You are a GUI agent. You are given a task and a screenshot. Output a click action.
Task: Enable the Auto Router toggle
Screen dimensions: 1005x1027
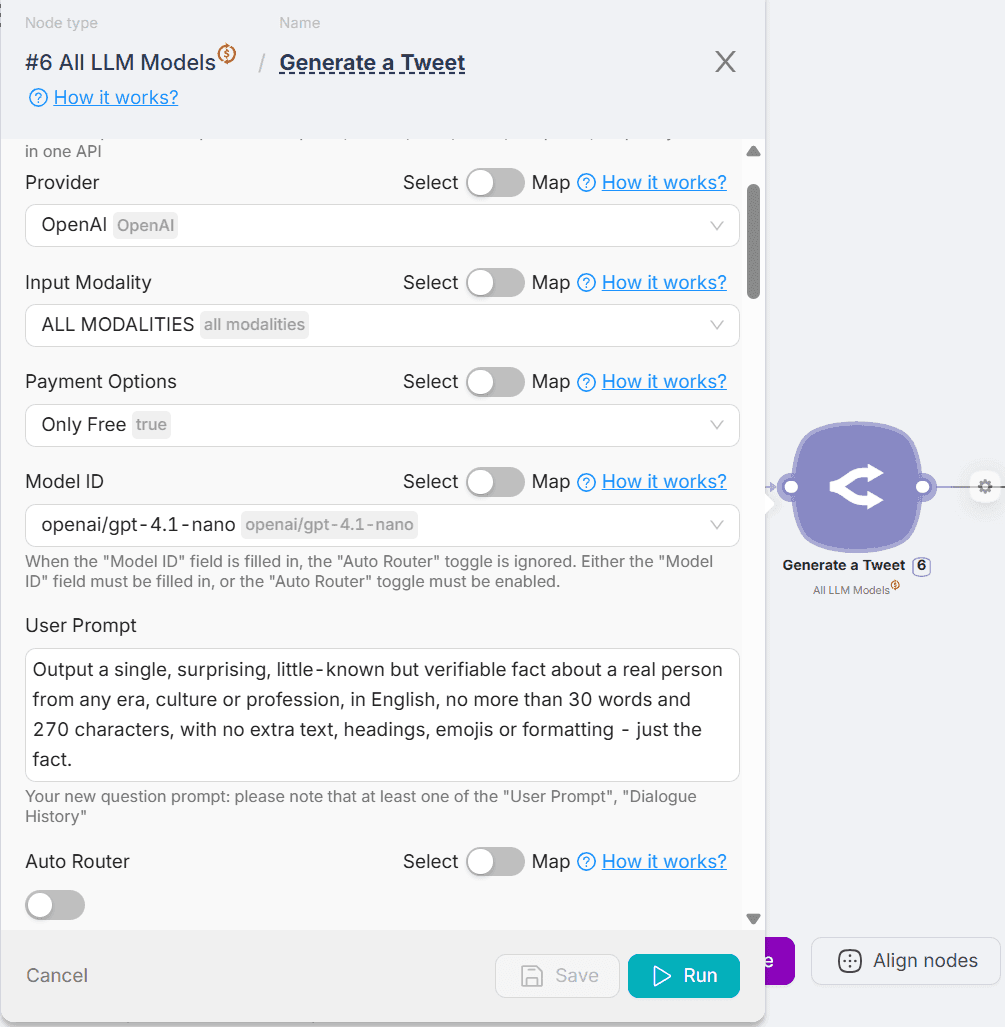pyautogui.click(x=55, y=905)
